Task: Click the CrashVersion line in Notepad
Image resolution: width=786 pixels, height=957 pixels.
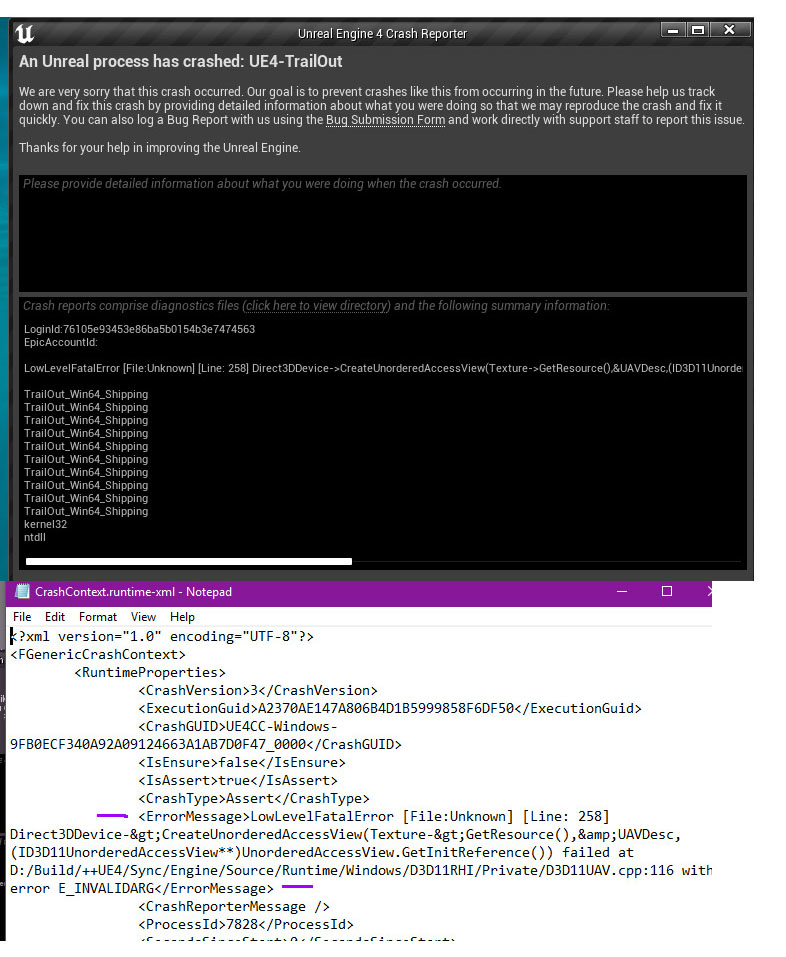Action: (258, 691)
